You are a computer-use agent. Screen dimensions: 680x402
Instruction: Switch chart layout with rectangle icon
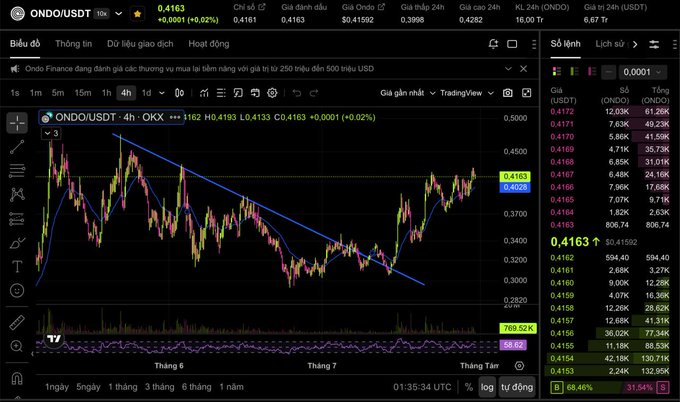point(512,44)
